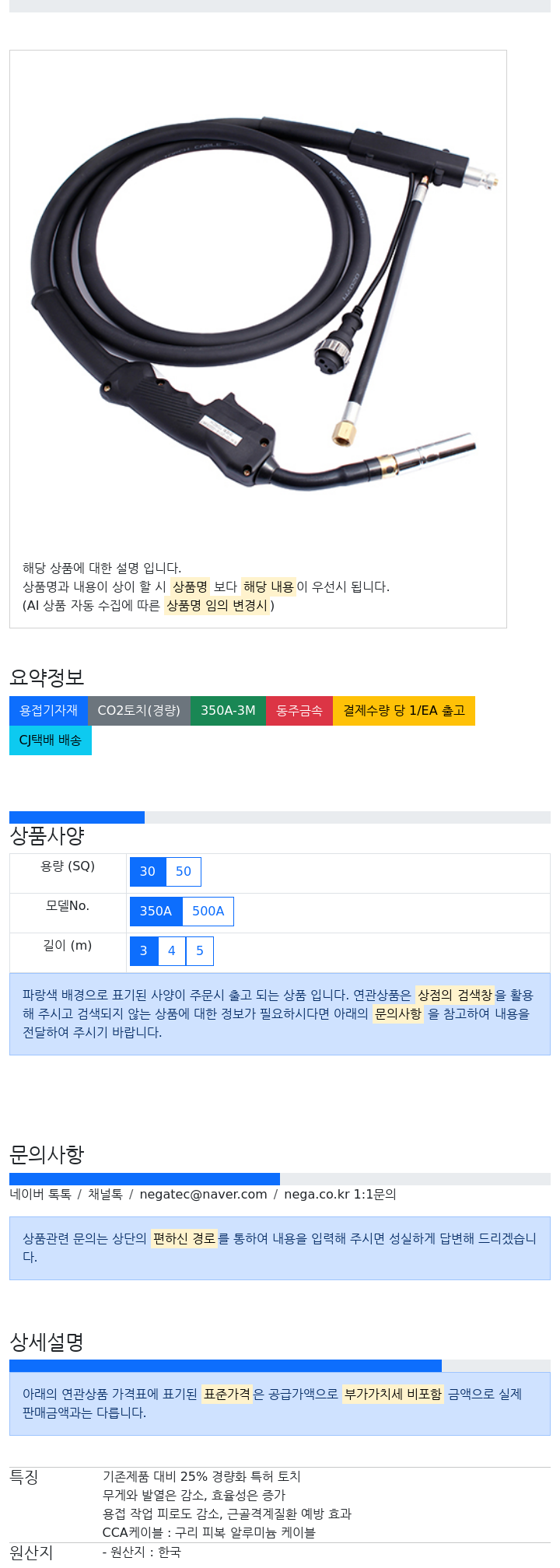Image resolution: width=560 pixels, height=1568 pixels.
Task: Select 3 meter length option
Action: 144,951
